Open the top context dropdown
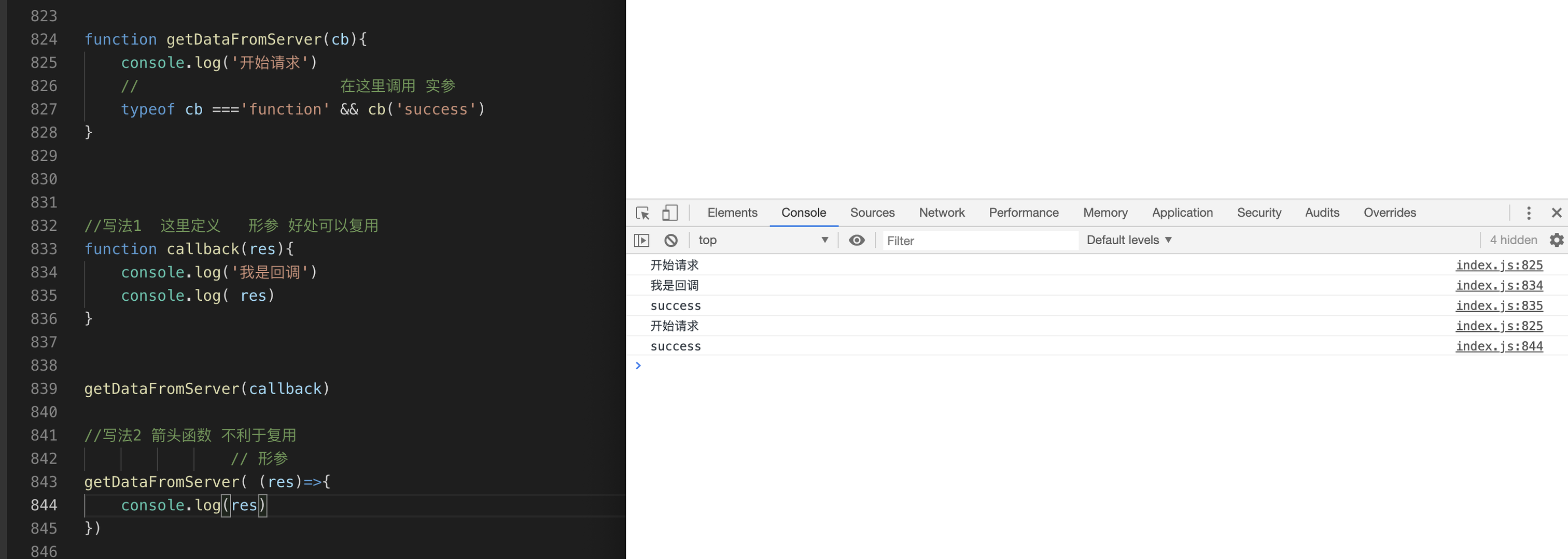1568x559 pixels. click(x=763, y=241)
